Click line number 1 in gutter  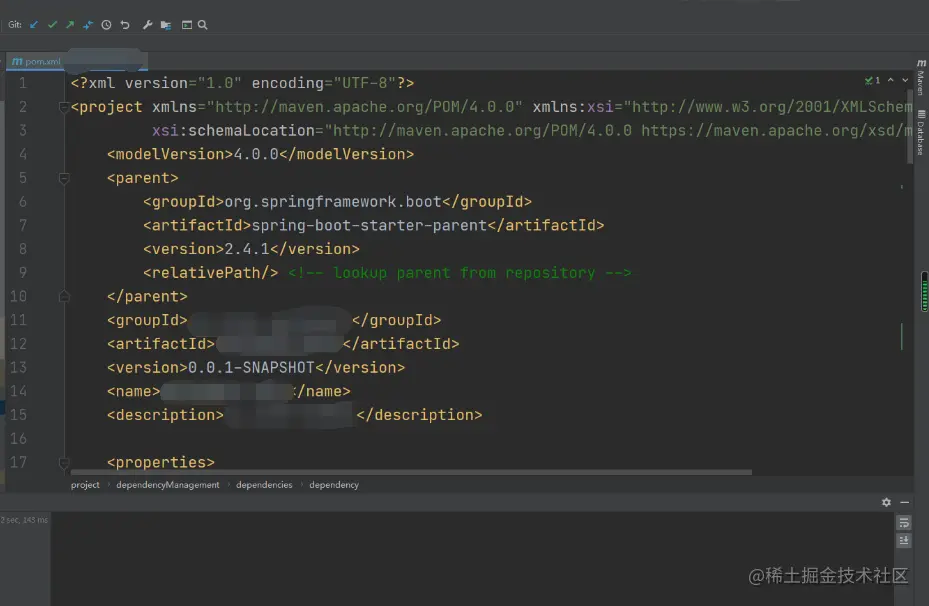click(x=23, y=83)
